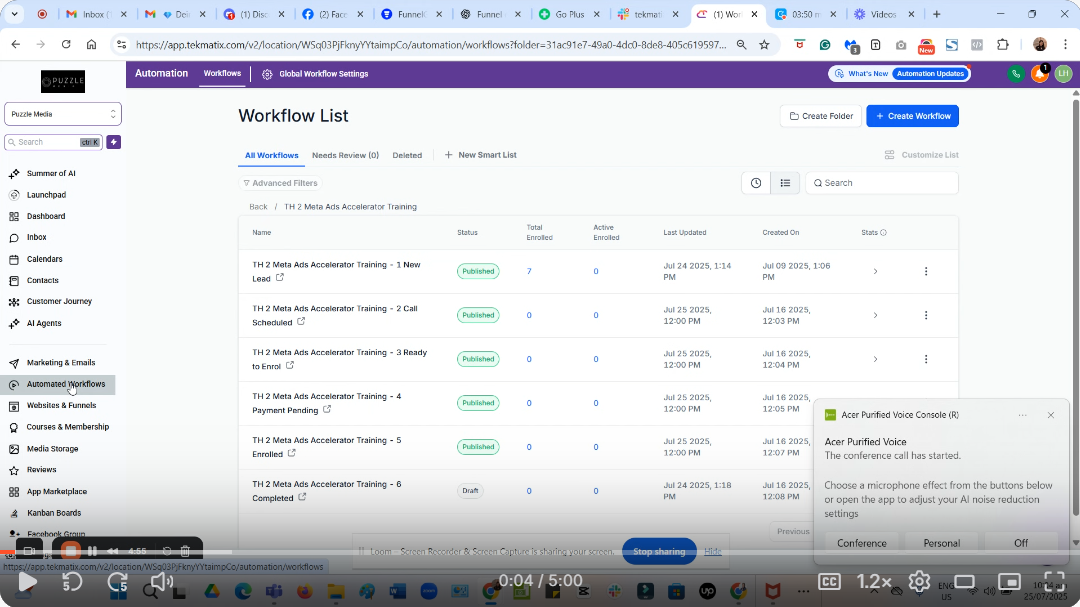Click the browser home icon
This screenshot has width=1080, height=607.
pos(91,45)
